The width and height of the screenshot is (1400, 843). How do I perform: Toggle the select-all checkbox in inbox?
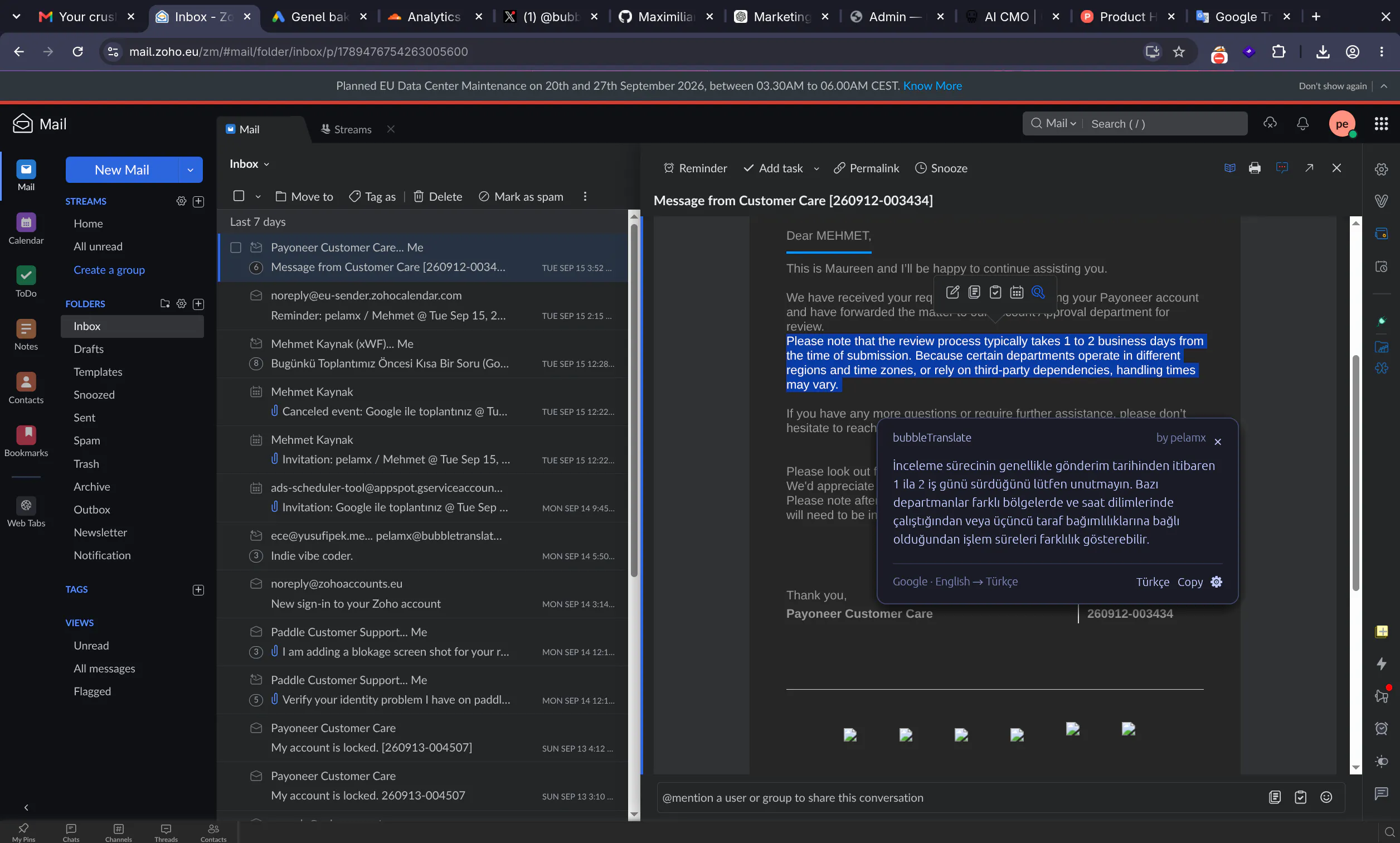point(239,196)
